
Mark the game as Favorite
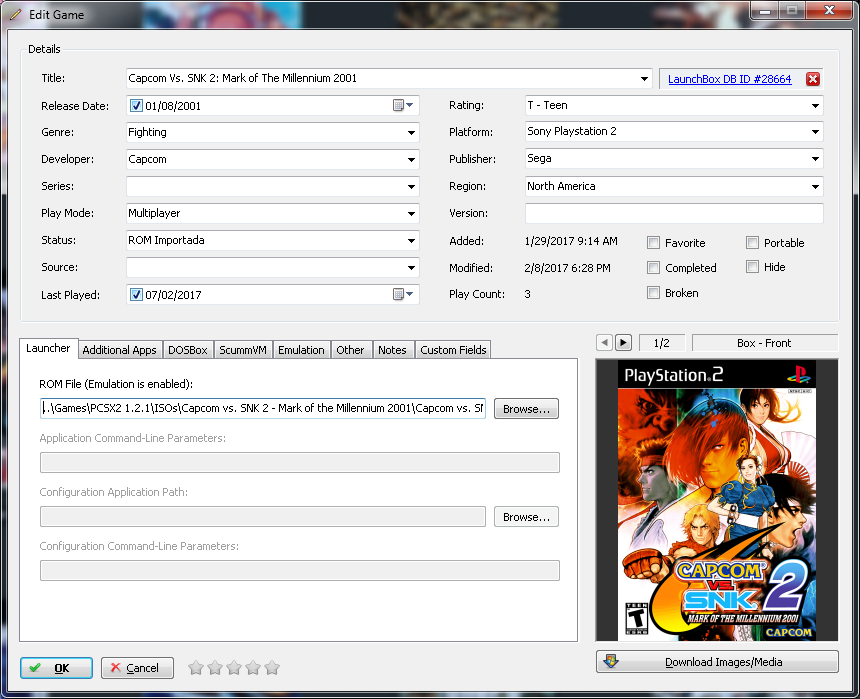[653, 243]
